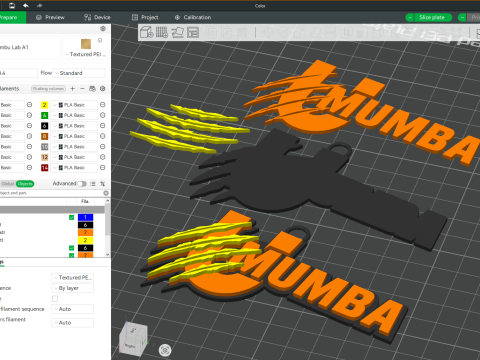
Task: Click the dark red filament 14 swatch
Action: [44, 168]
